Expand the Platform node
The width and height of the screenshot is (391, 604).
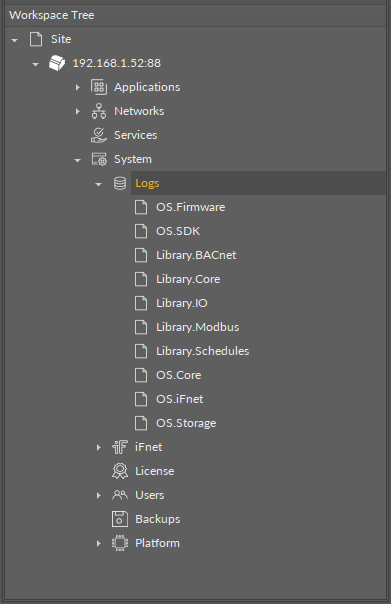(99, 544)
